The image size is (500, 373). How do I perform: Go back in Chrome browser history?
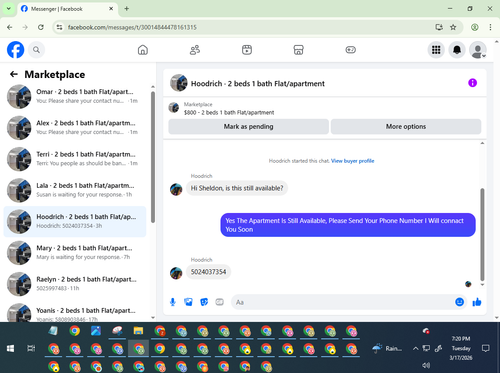coord(10,27)
